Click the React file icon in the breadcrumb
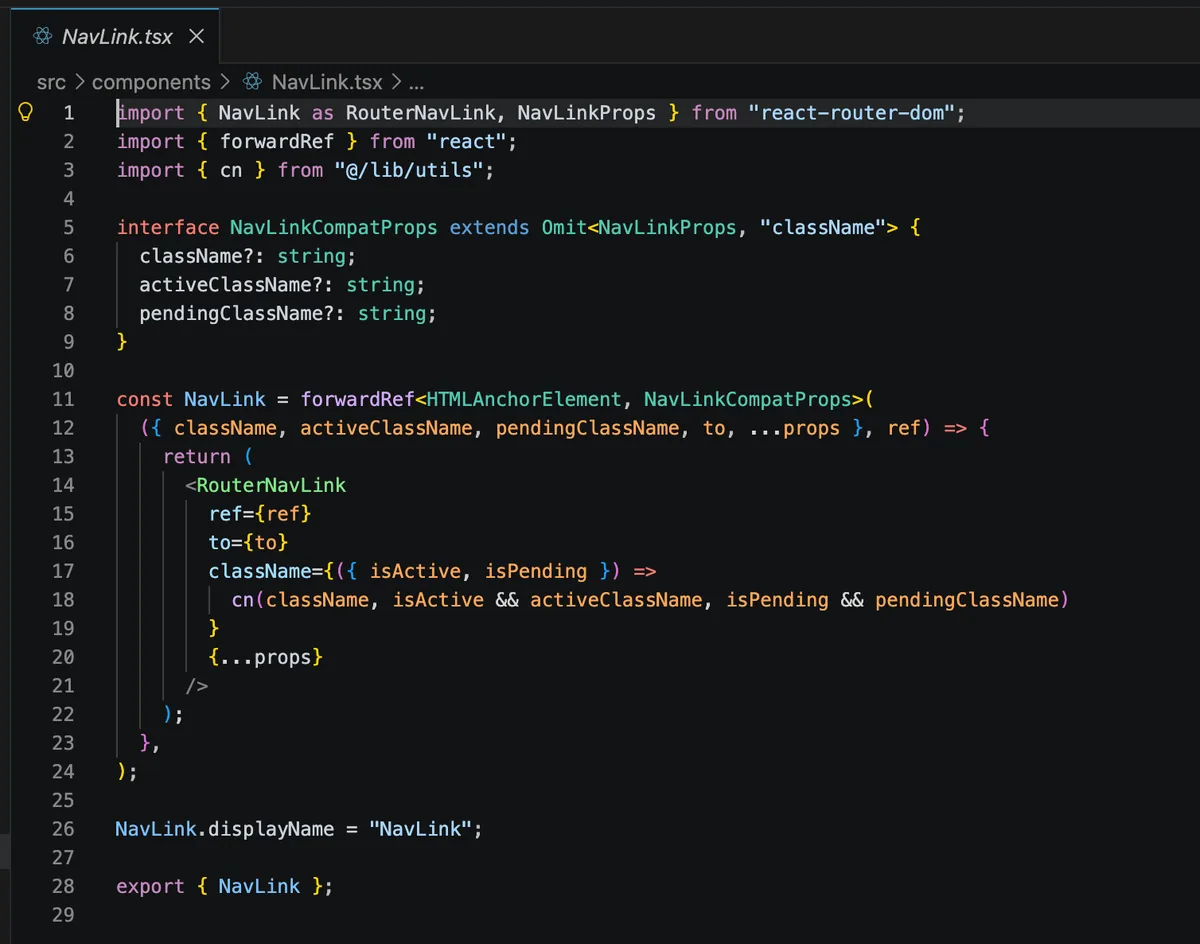This screenshot has height=944, width=1200. coord(253,82)
